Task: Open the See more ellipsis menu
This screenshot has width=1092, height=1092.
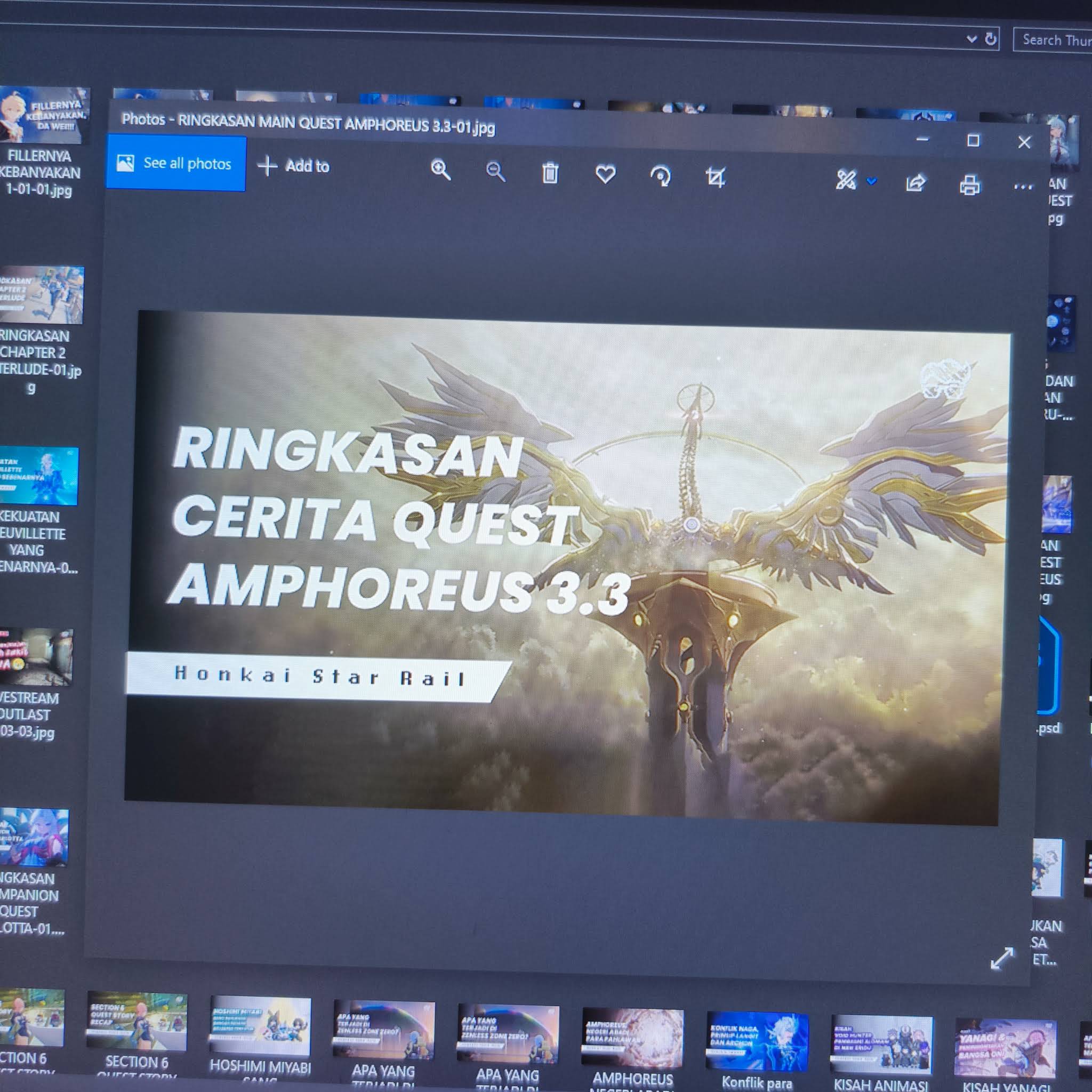Action: [1023, 187]
